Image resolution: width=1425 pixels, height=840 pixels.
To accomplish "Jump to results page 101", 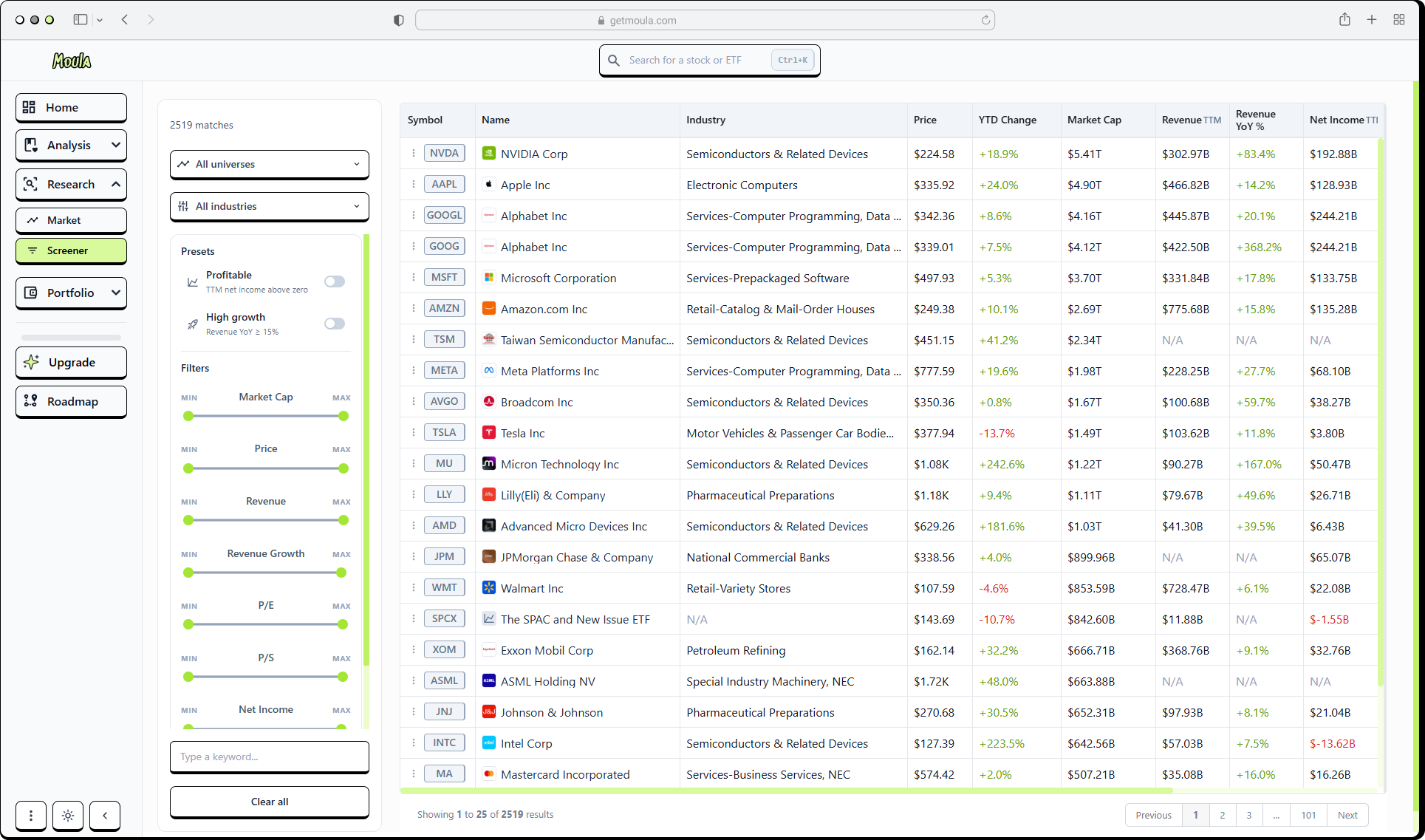I will click(x=1308, y=815).
